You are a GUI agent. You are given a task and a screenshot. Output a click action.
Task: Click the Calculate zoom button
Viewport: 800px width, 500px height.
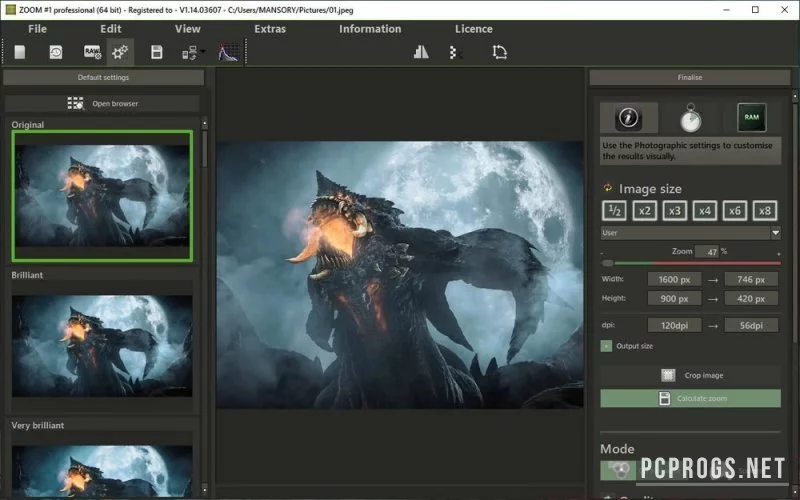pos(690,398)
